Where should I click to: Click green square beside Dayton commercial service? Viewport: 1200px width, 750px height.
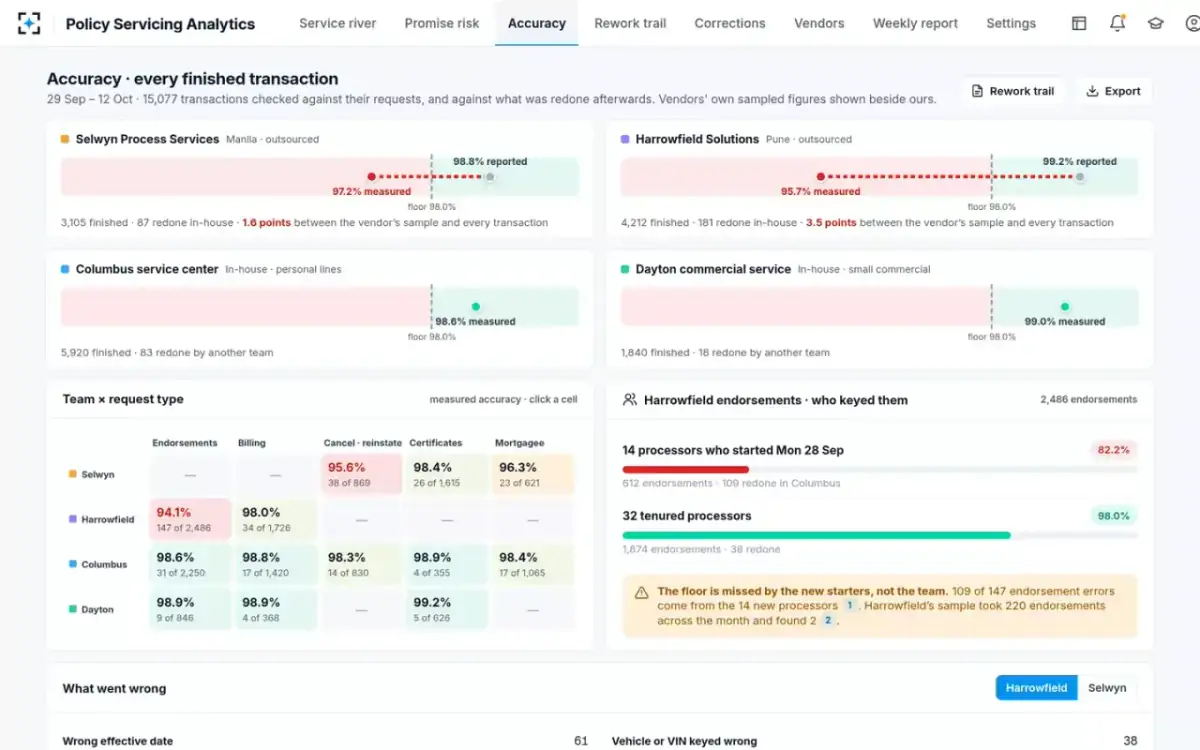(x=625, y=270)
